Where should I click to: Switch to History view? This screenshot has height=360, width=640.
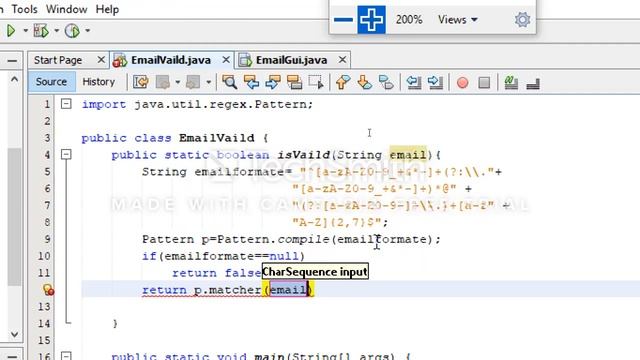pos(98,82)
